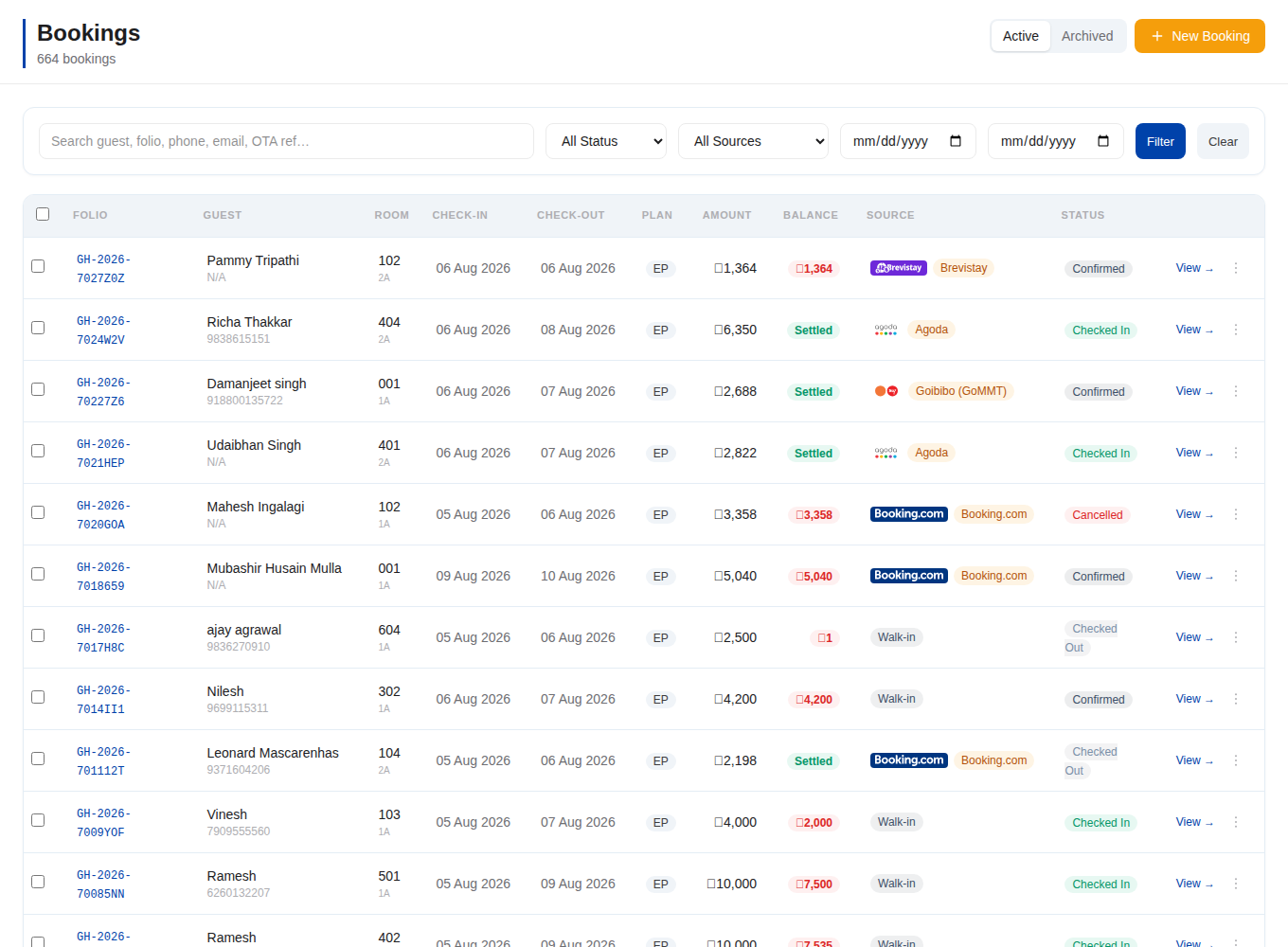Open the All Status dropdown

click(x=606, y=141)
